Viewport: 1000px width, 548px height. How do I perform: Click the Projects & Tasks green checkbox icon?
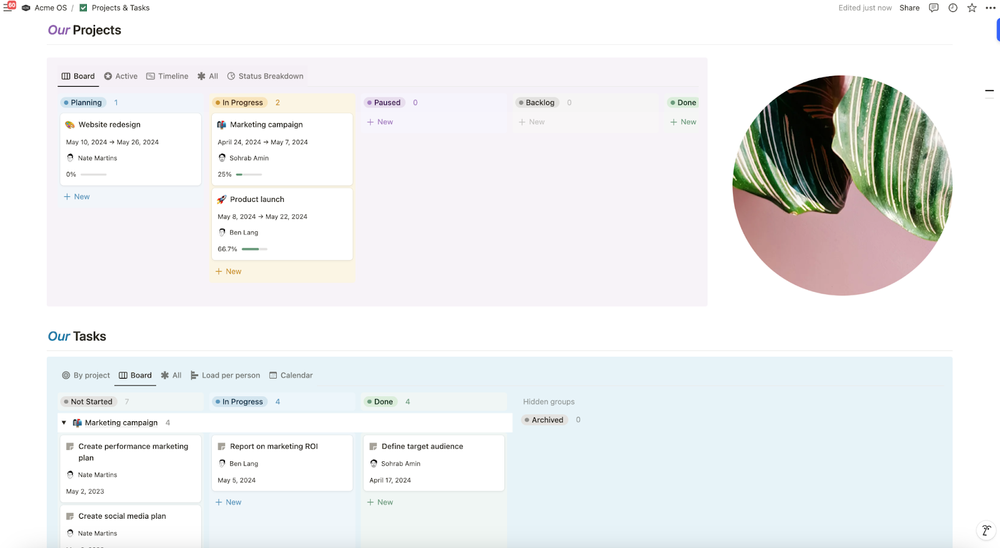83,8
